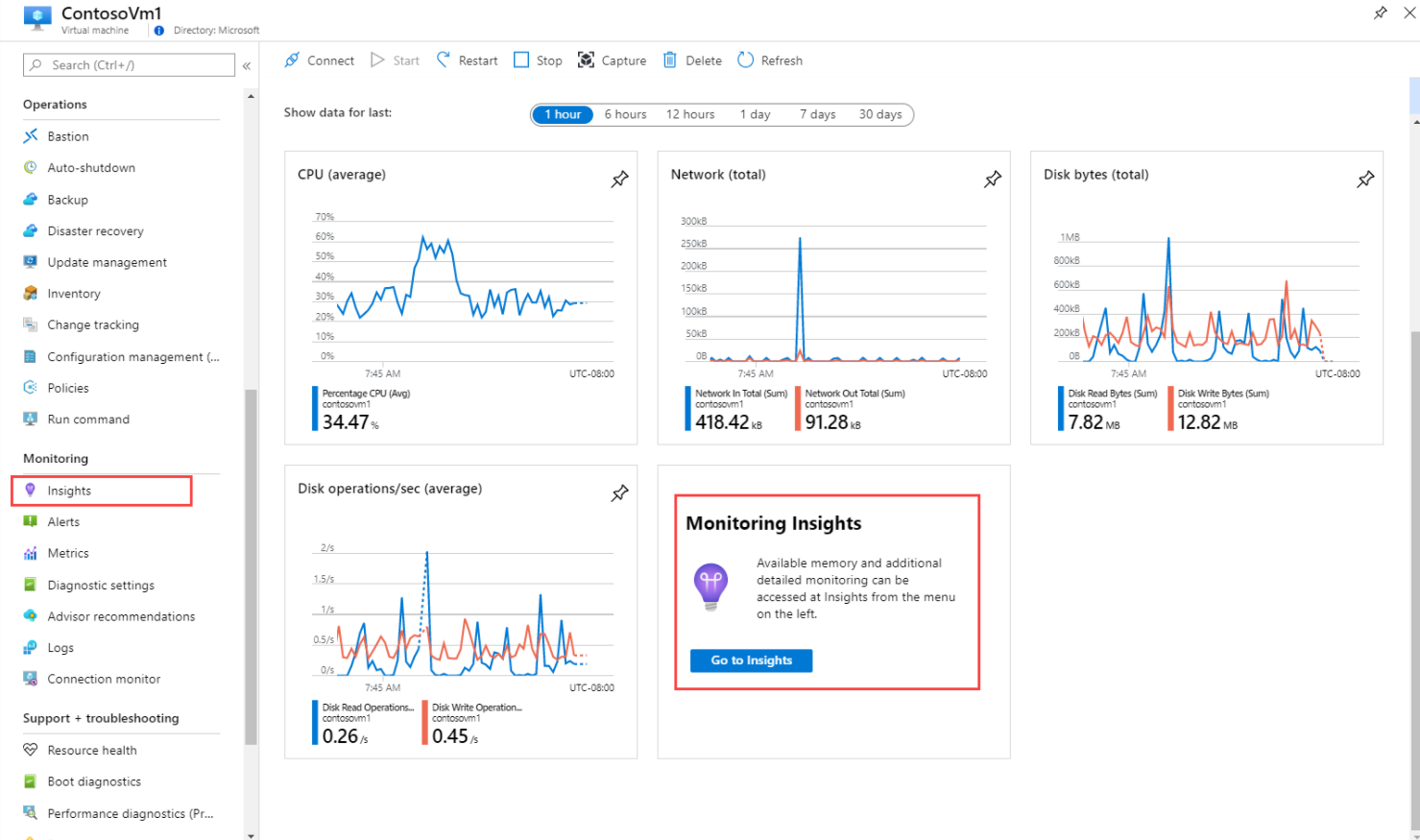Select the 1 hour time range
The image size is (1420, 840).
563,114
